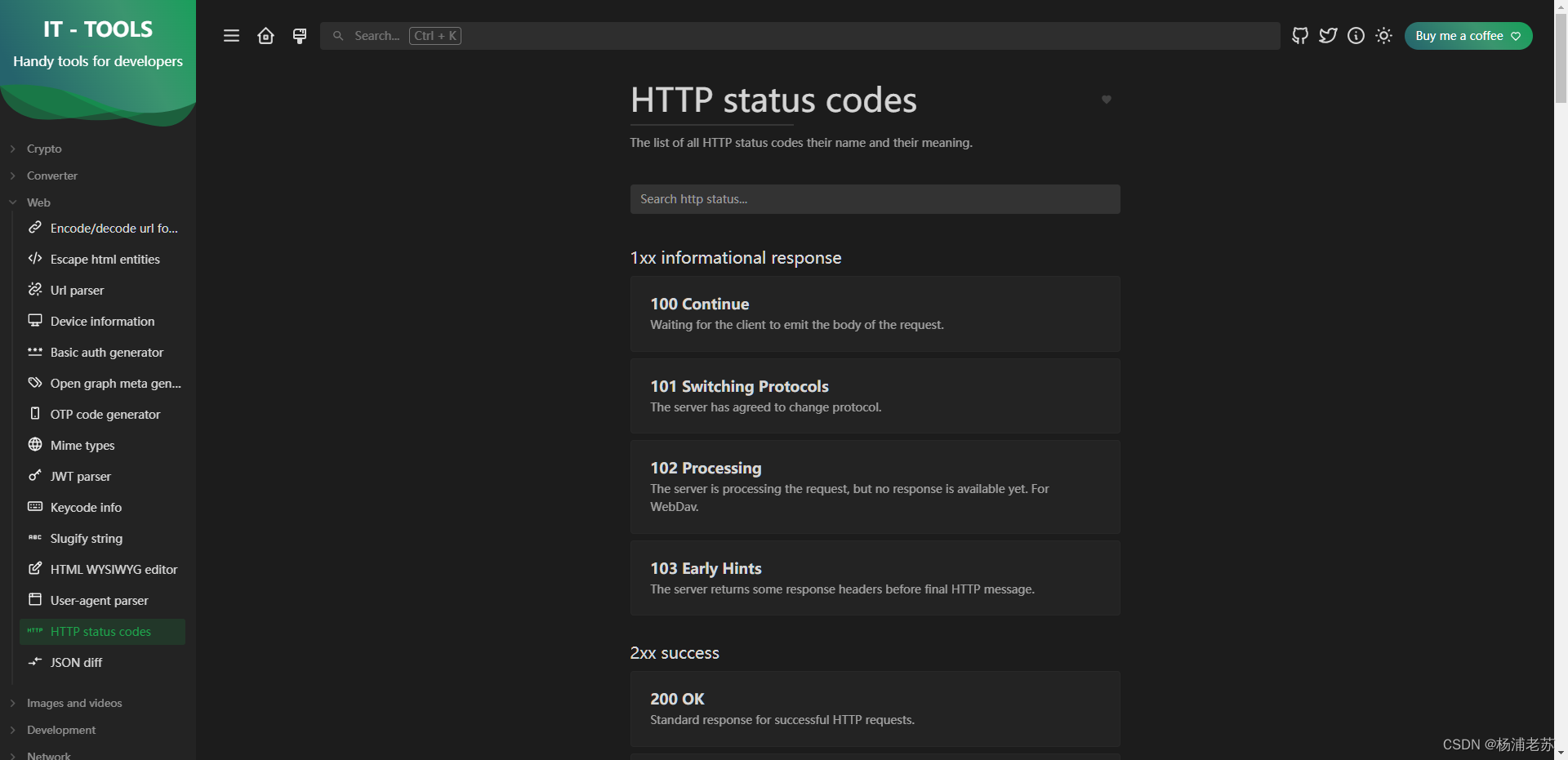1568x760 pixels.
Task: Open JSON diff tool label
Action: [x=76, y=663]
